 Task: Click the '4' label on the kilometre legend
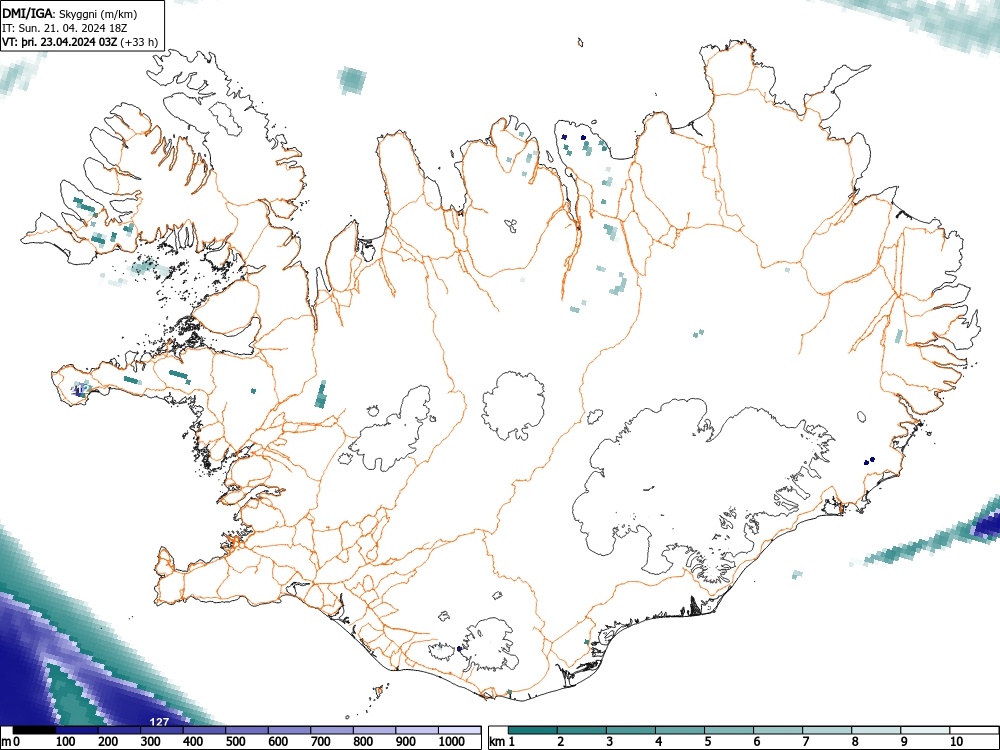point(659,742)
